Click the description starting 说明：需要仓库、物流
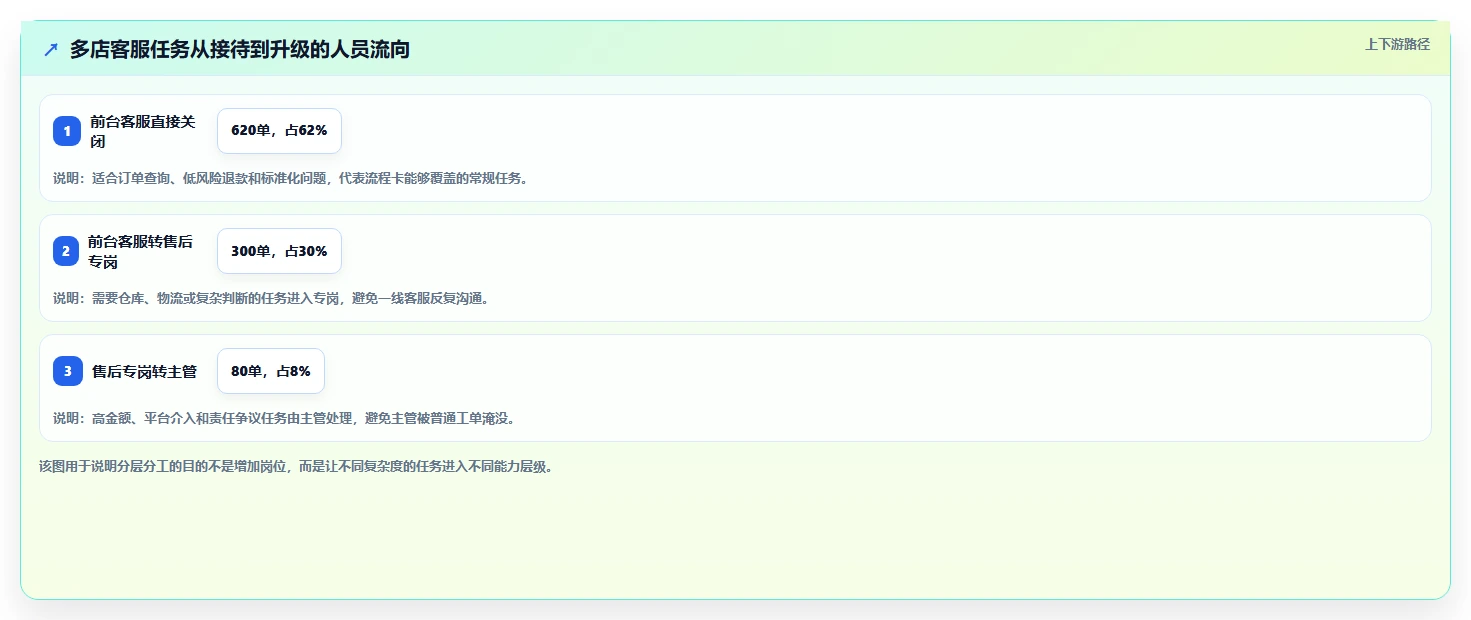 (x=271, y=298)
